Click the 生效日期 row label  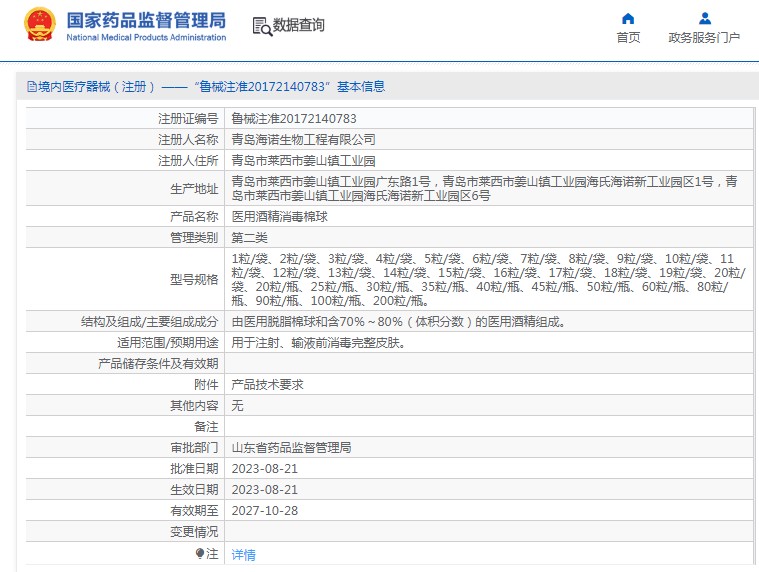tap(194, 490)
